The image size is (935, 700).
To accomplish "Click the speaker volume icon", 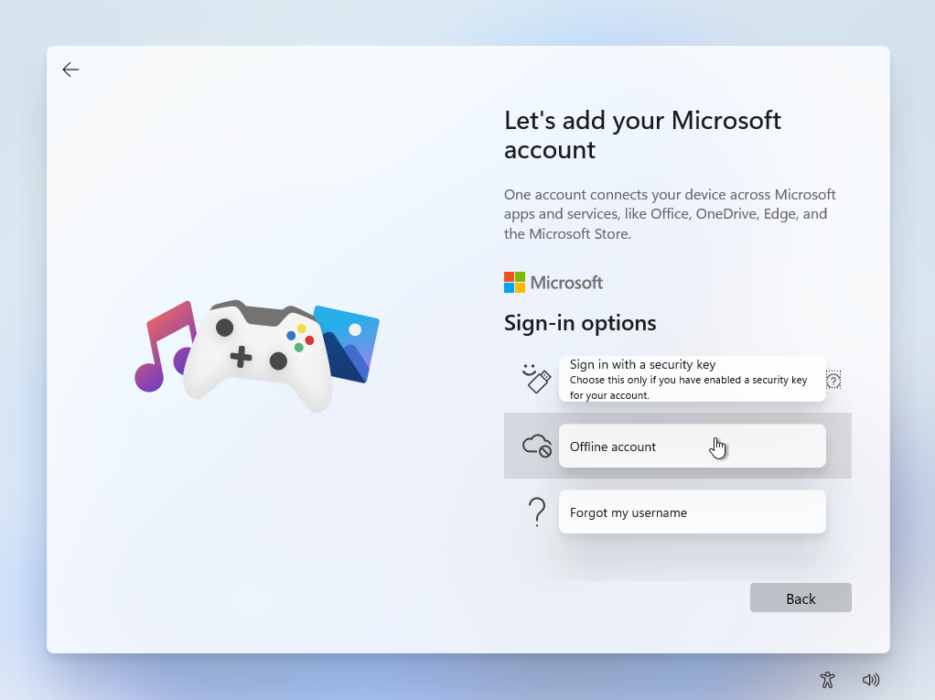I will [x=869, y=679].
